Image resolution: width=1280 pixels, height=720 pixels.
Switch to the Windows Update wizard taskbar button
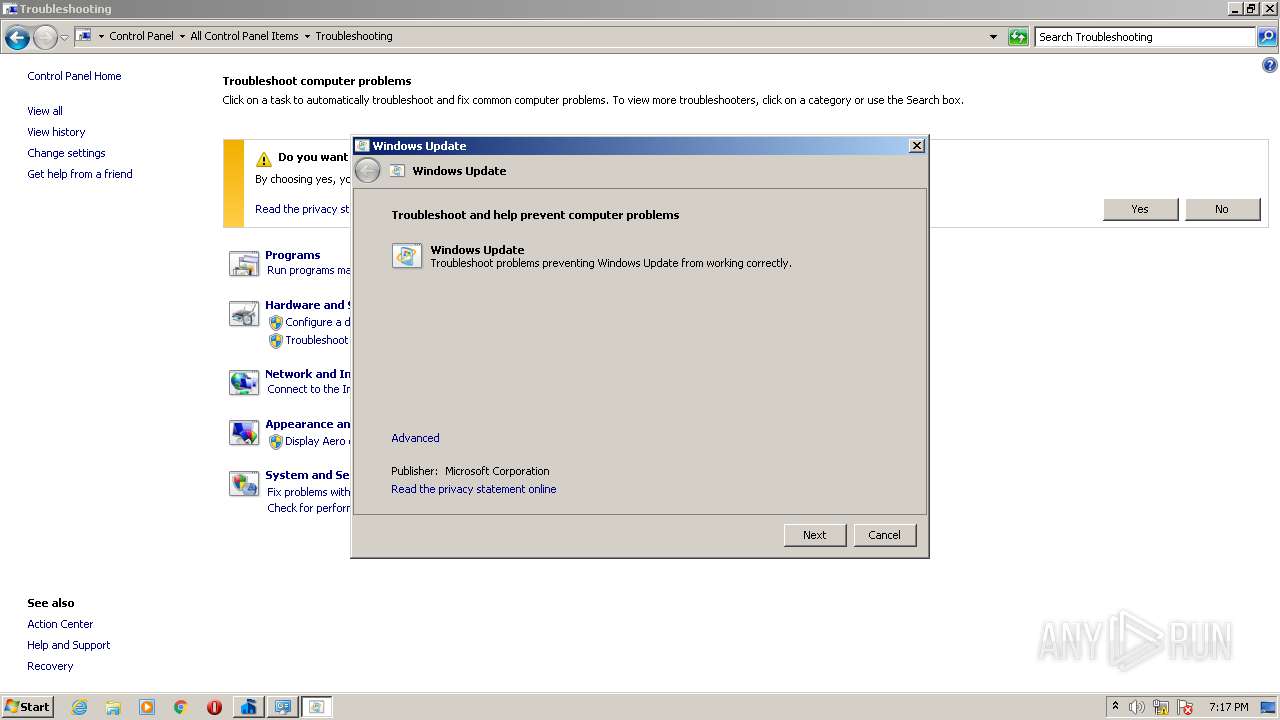(317, 707)
